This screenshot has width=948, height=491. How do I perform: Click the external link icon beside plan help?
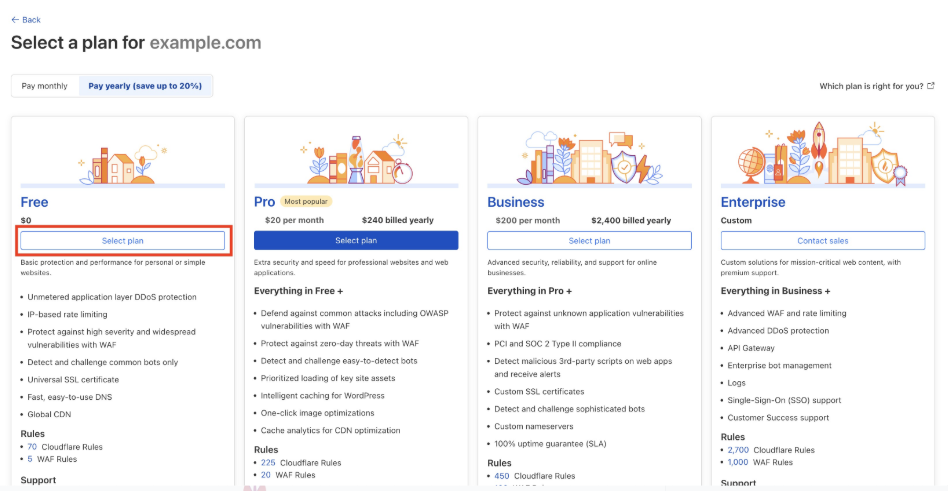pos(931,86)
